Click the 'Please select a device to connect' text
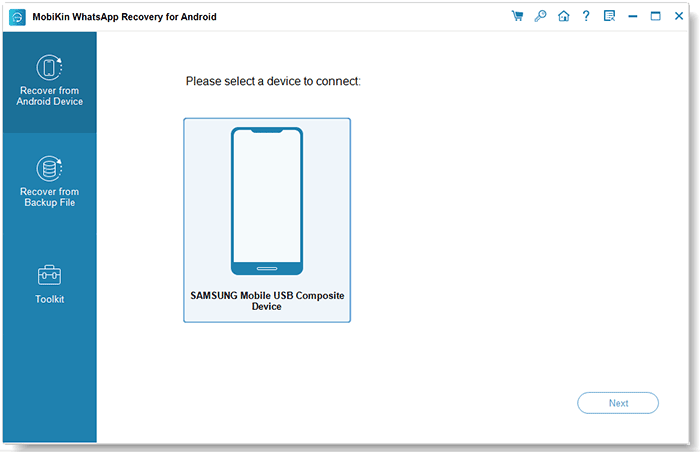Viewport: 700px width, 452px height. click(273, 81)
